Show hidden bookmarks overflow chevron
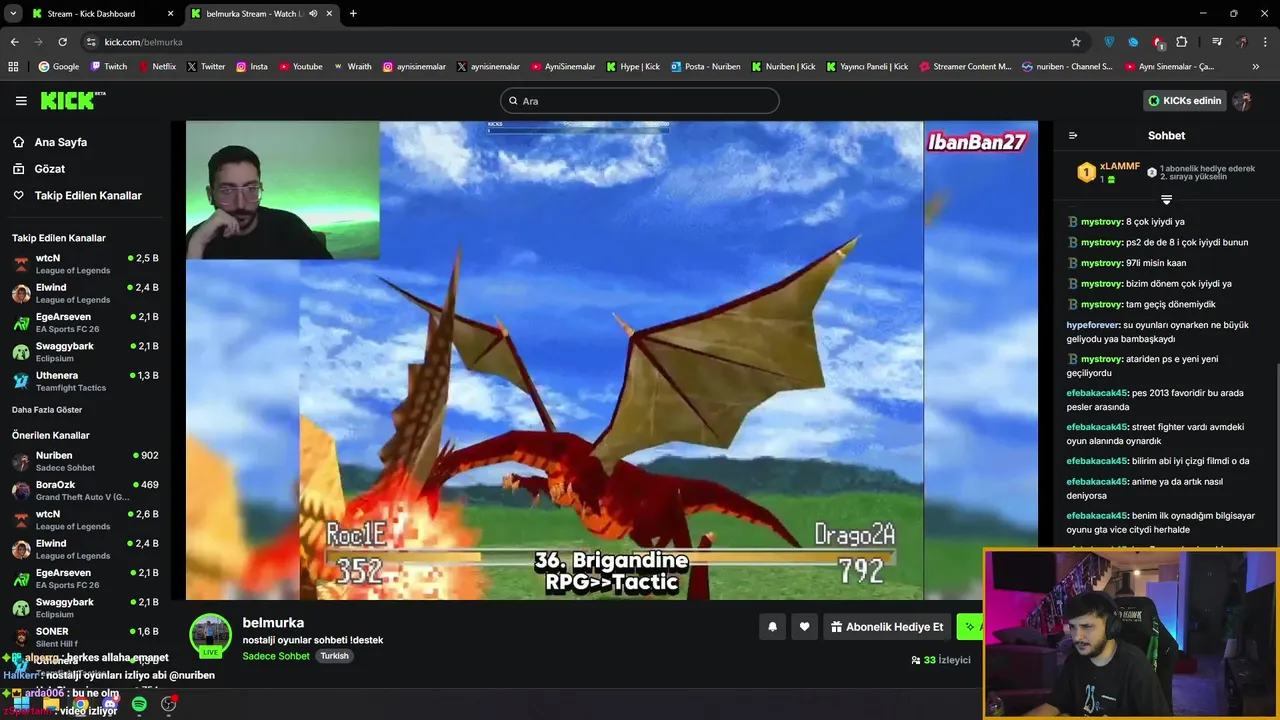1280x720 pixels. point(1256,67)
